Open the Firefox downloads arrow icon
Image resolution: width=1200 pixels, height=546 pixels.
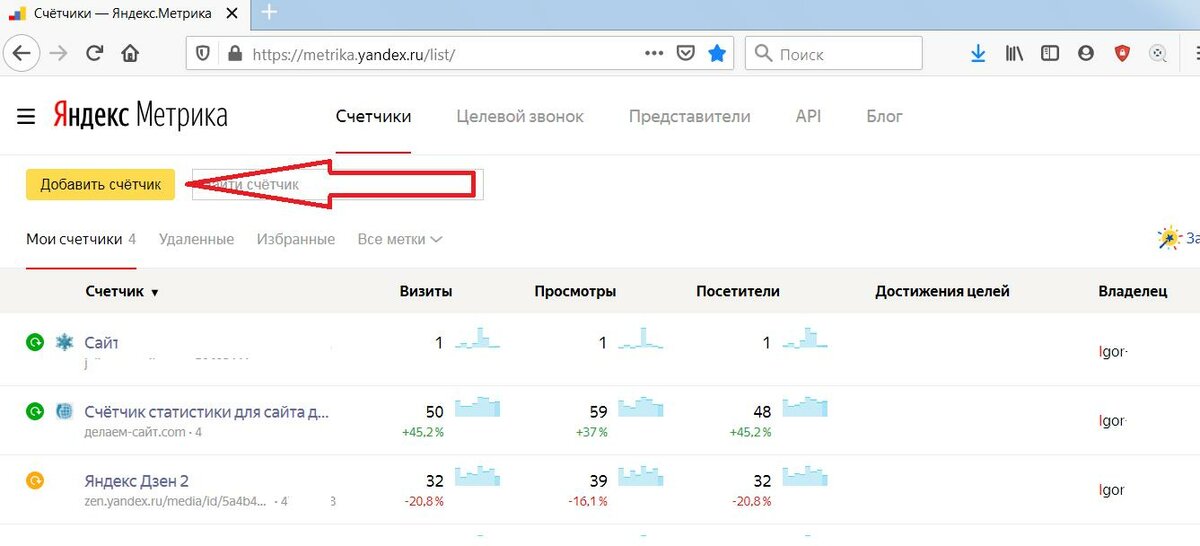tap(978, 54)
